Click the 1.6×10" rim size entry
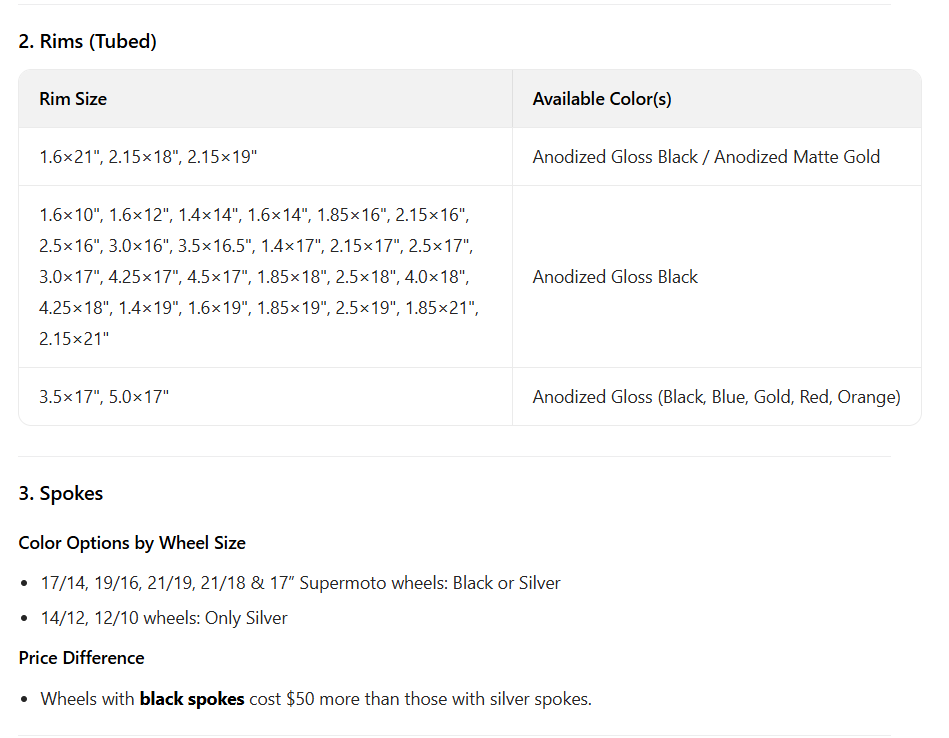 point(69,214)
